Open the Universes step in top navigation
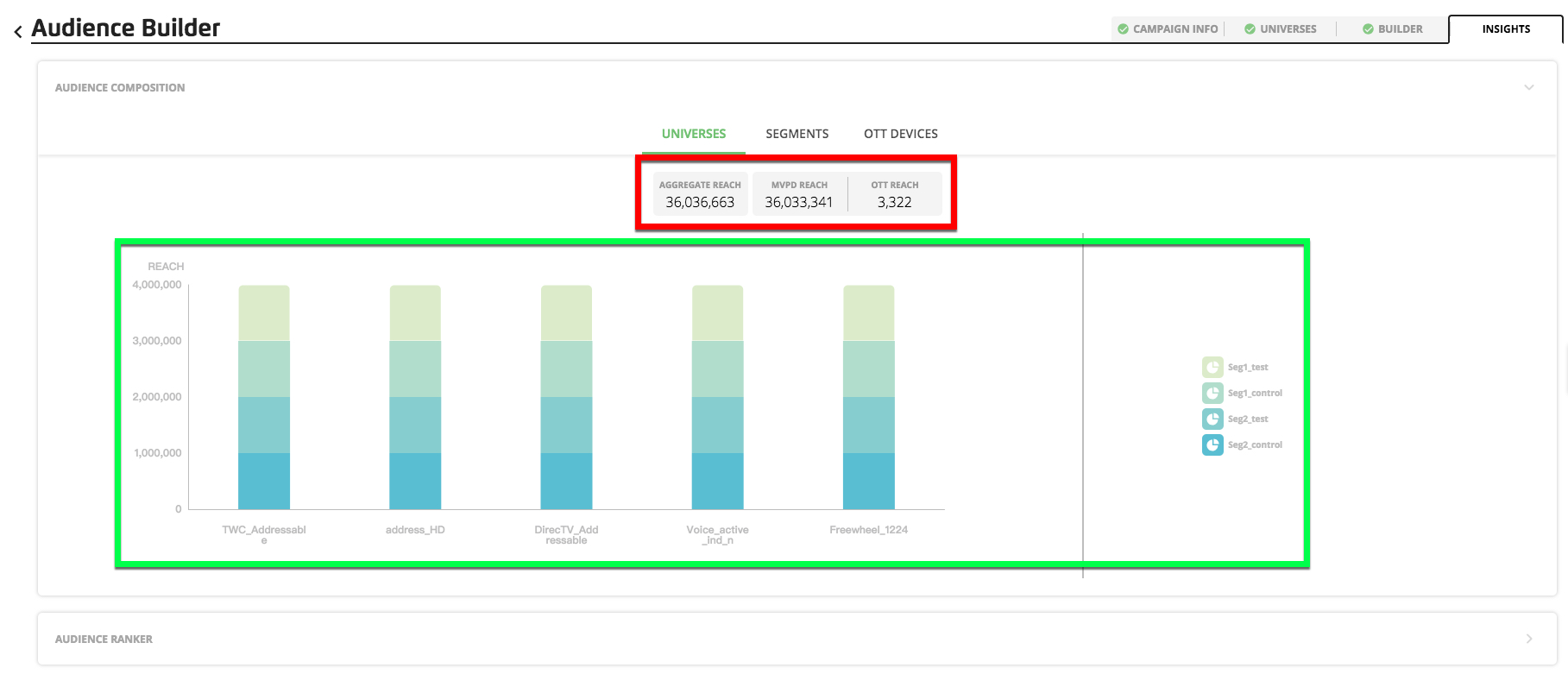Image resolution: width=1568 pixels, height=687 pixels. (1281, 29)
